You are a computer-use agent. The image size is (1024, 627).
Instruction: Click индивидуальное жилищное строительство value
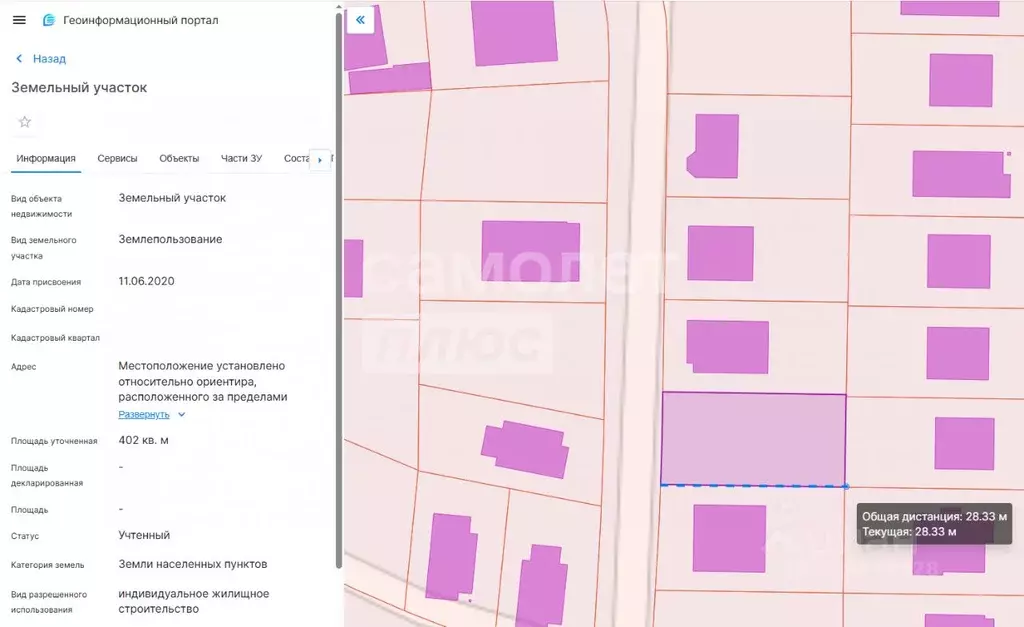pos(194,602)
